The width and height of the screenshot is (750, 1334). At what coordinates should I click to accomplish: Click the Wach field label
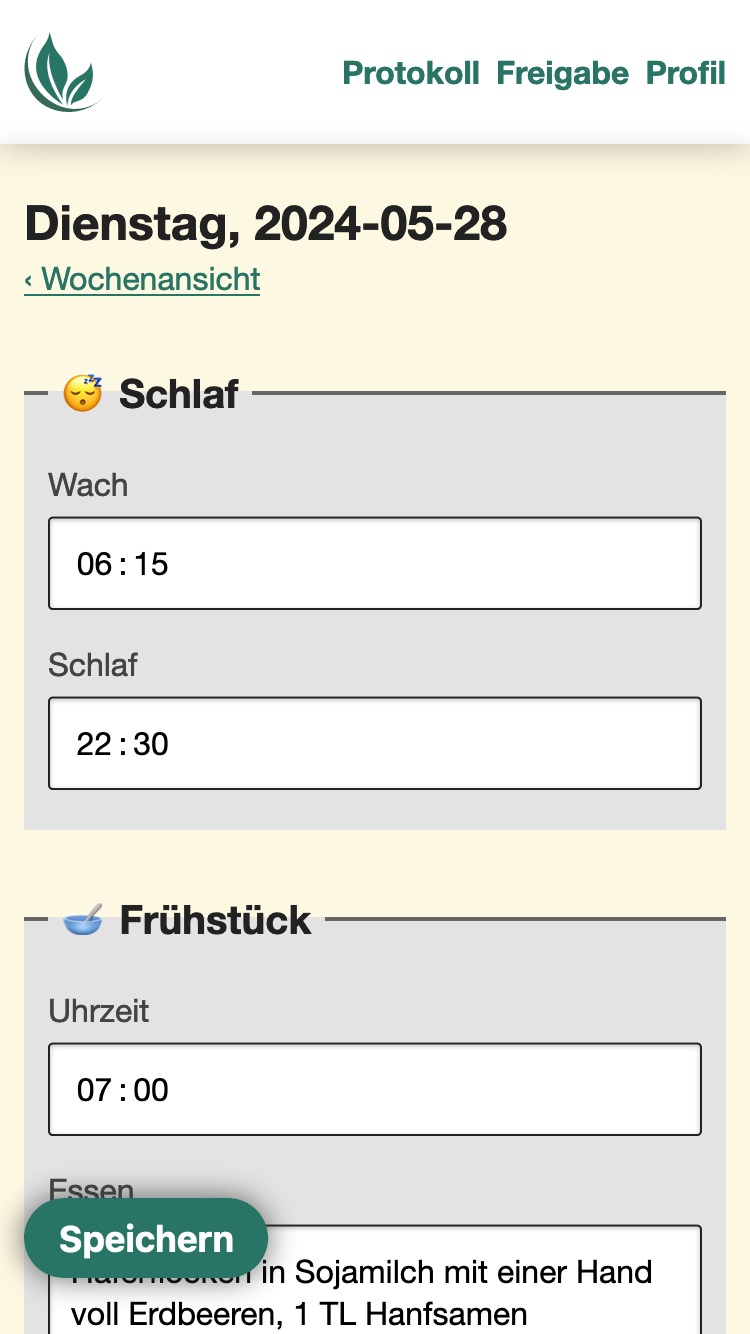click(x=88, y=485)
